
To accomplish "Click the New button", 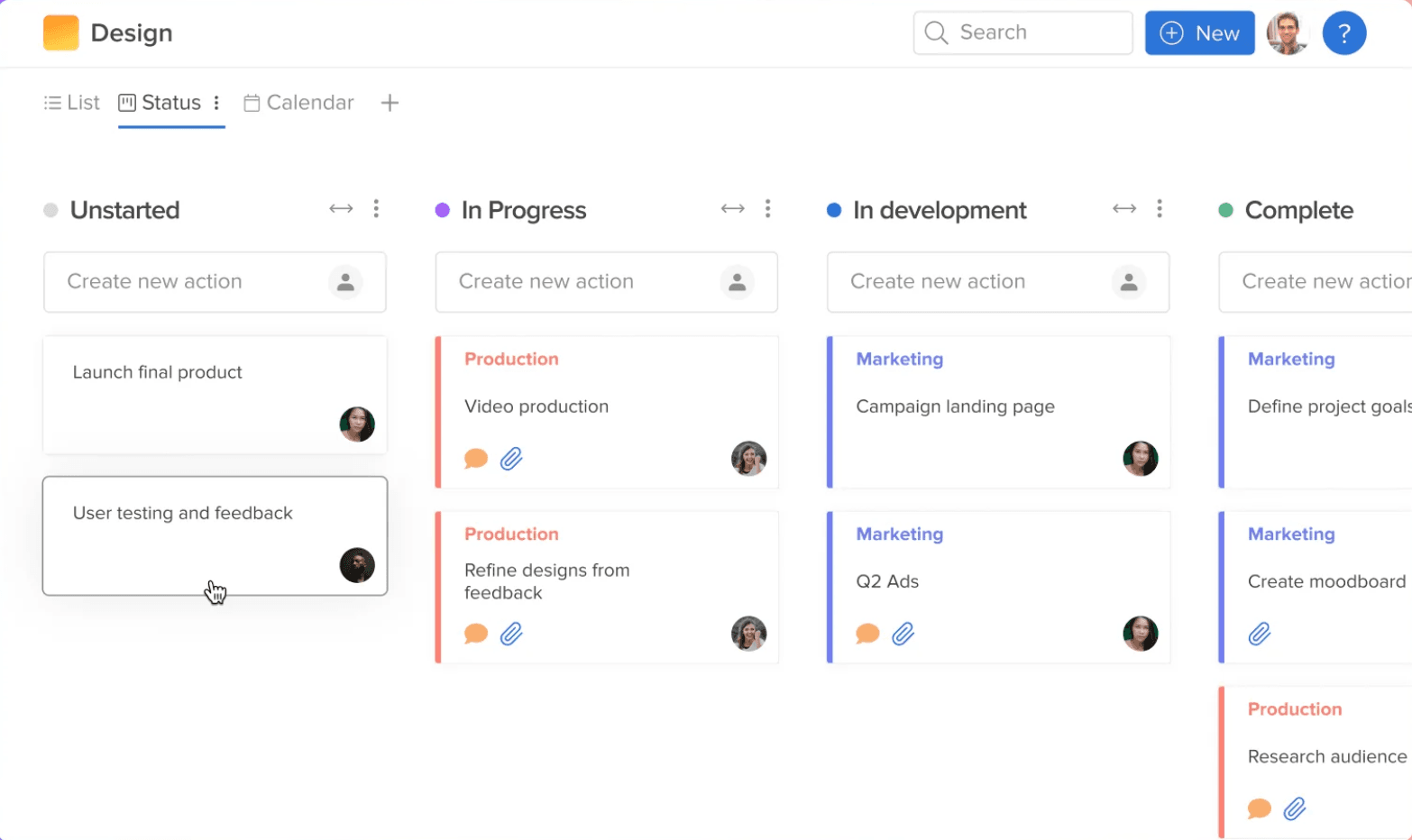I will click(1199, 32).
